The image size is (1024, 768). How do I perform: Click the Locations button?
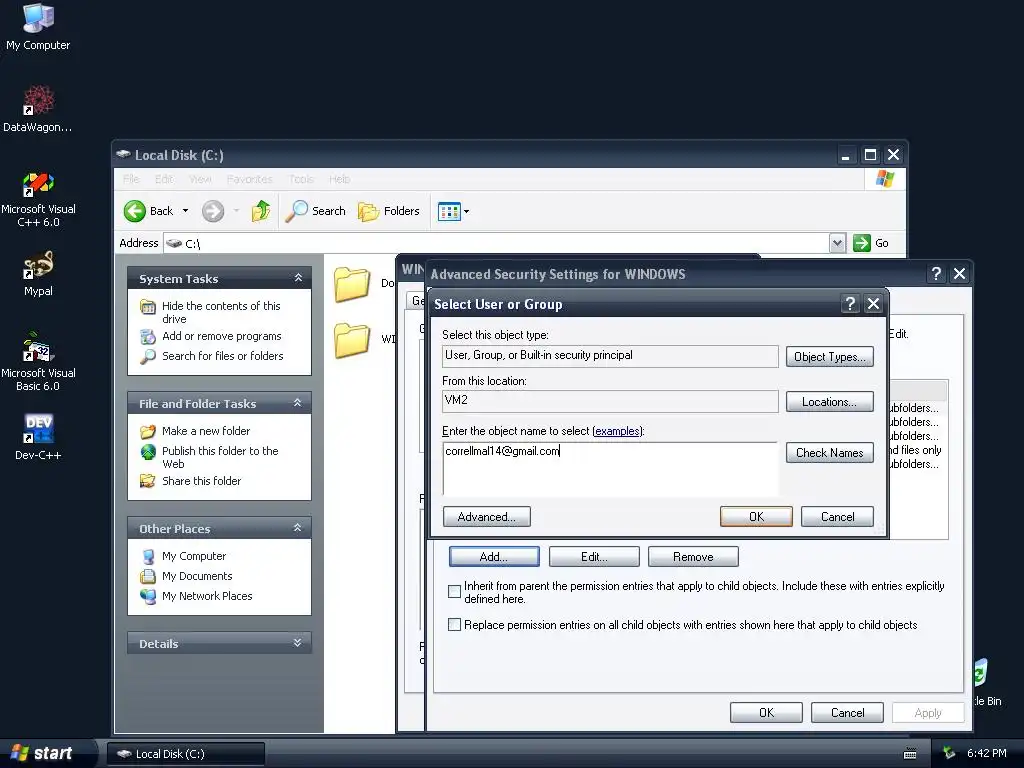click(829, 402)
